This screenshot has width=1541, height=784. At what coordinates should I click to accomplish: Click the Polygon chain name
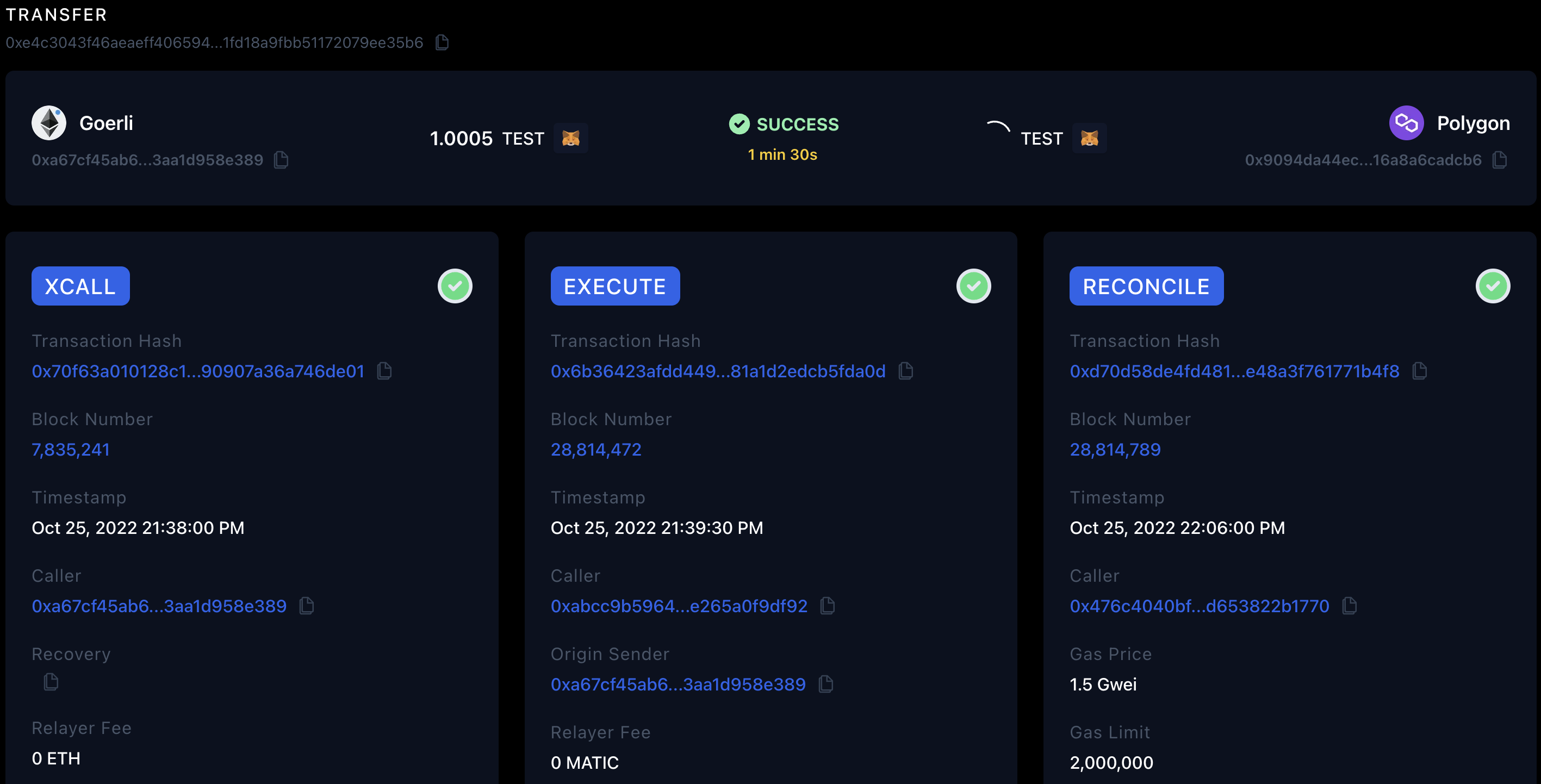pos(1474,122)
